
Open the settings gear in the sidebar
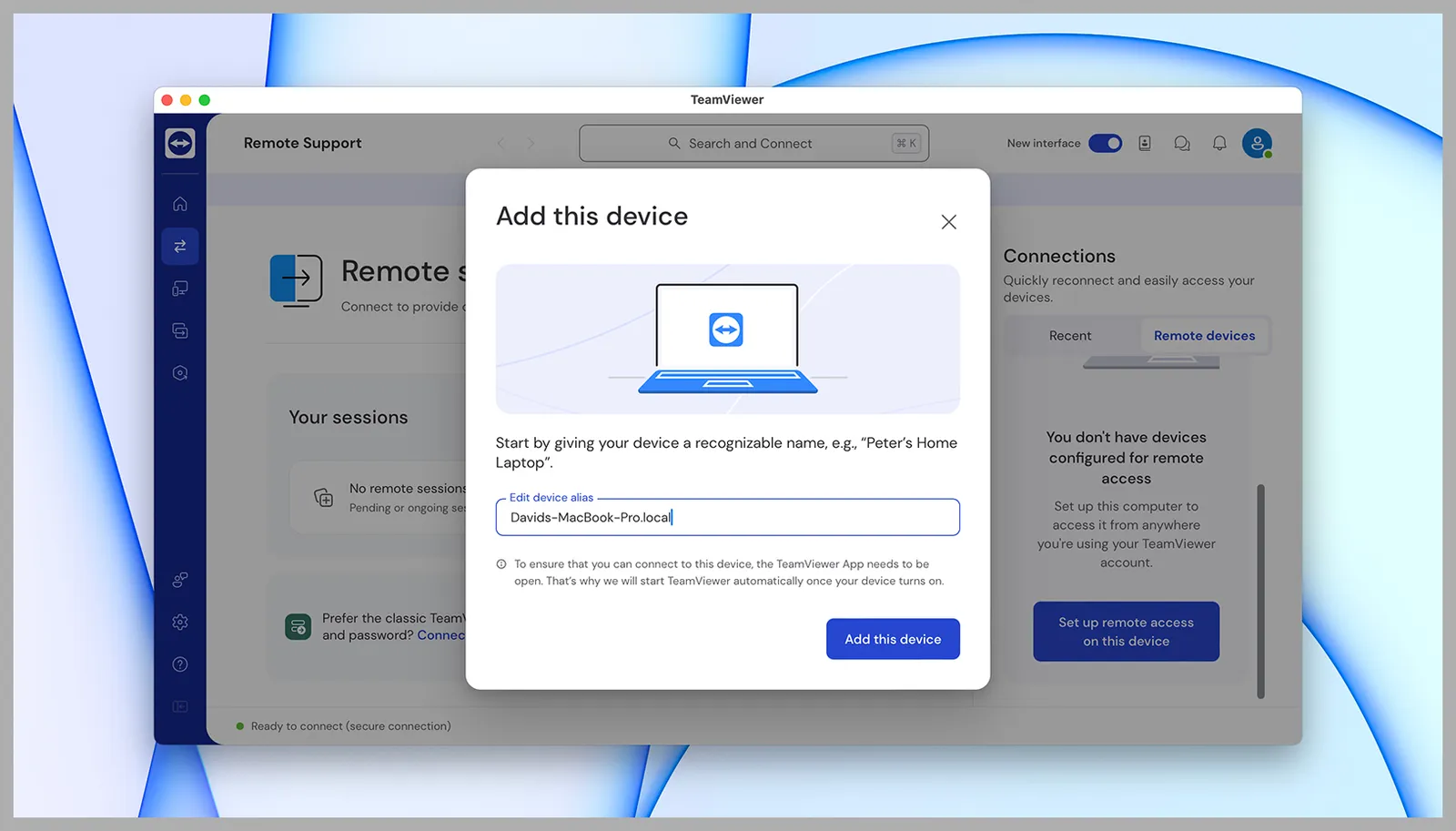[179, 622]
